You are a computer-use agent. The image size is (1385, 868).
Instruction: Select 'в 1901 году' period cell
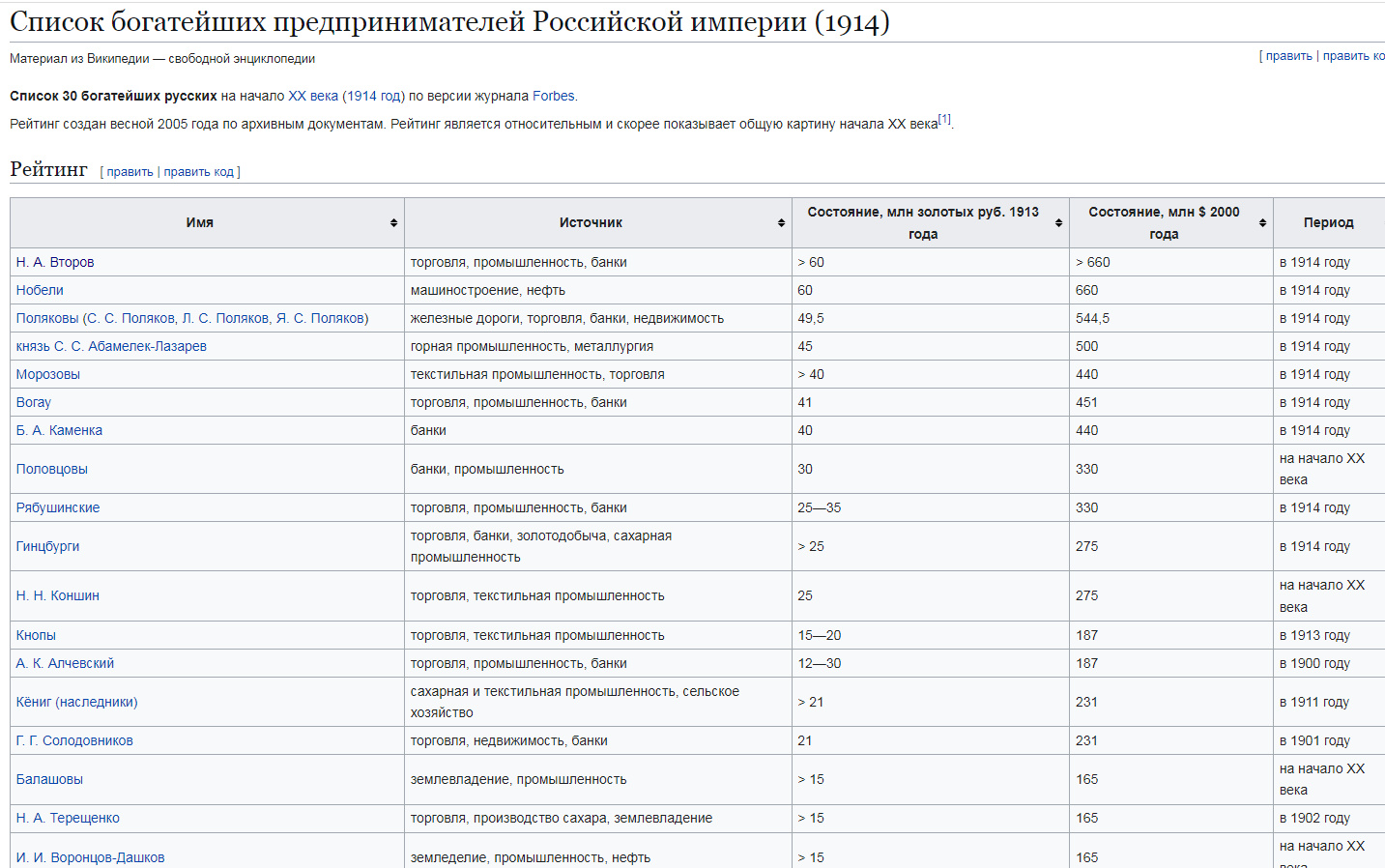tap(1329, 740)
